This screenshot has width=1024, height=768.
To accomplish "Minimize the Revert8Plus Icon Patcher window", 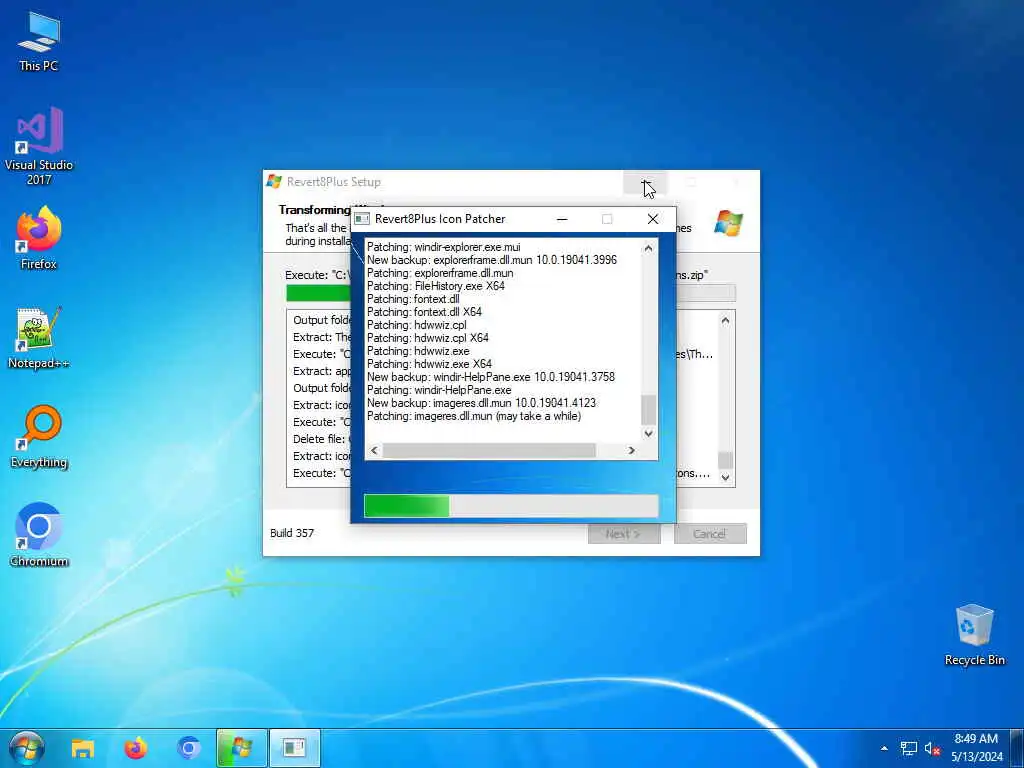I will [x=562, y=219].
